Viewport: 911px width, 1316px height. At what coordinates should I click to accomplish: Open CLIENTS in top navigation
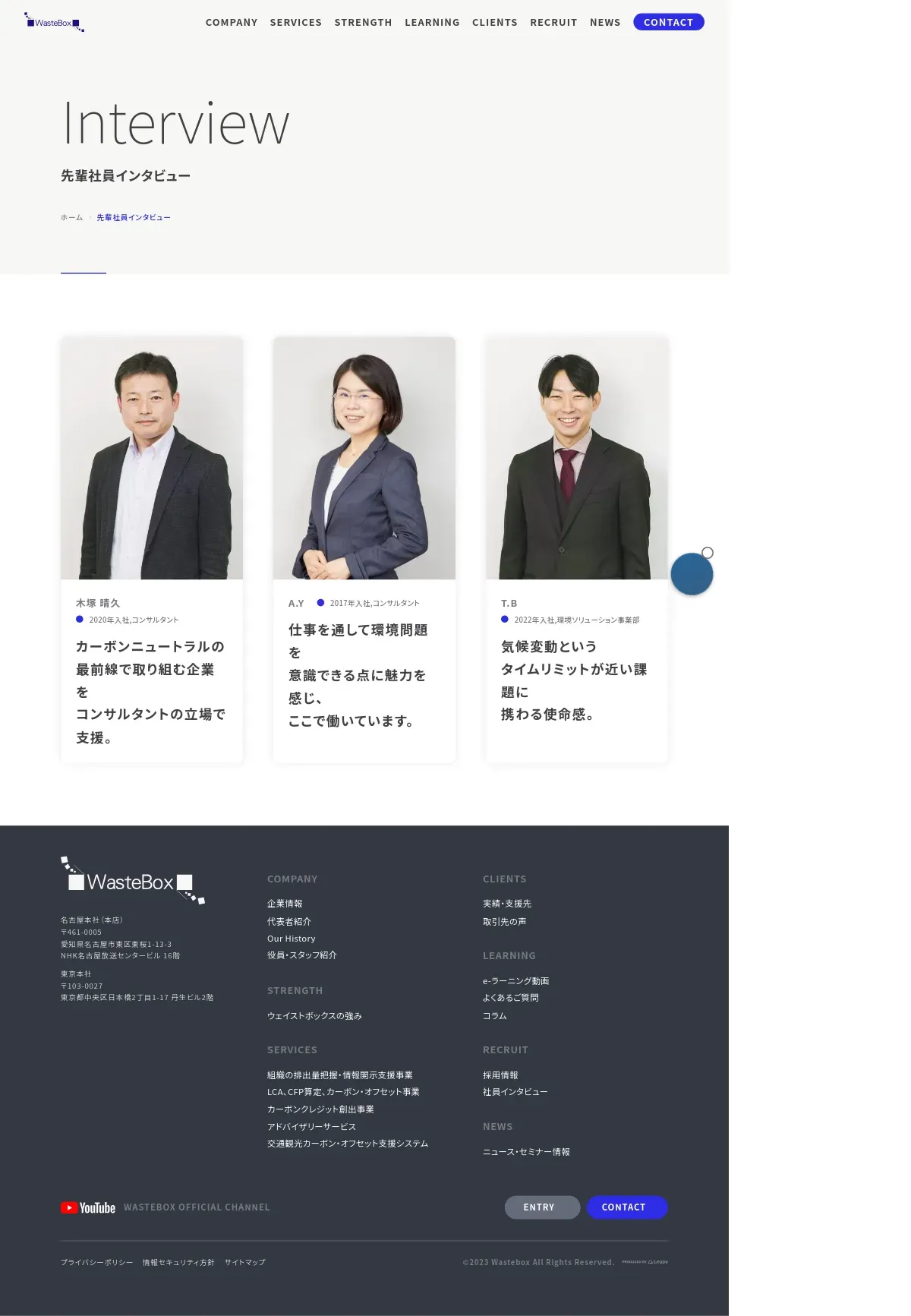[x=495, y=23]
